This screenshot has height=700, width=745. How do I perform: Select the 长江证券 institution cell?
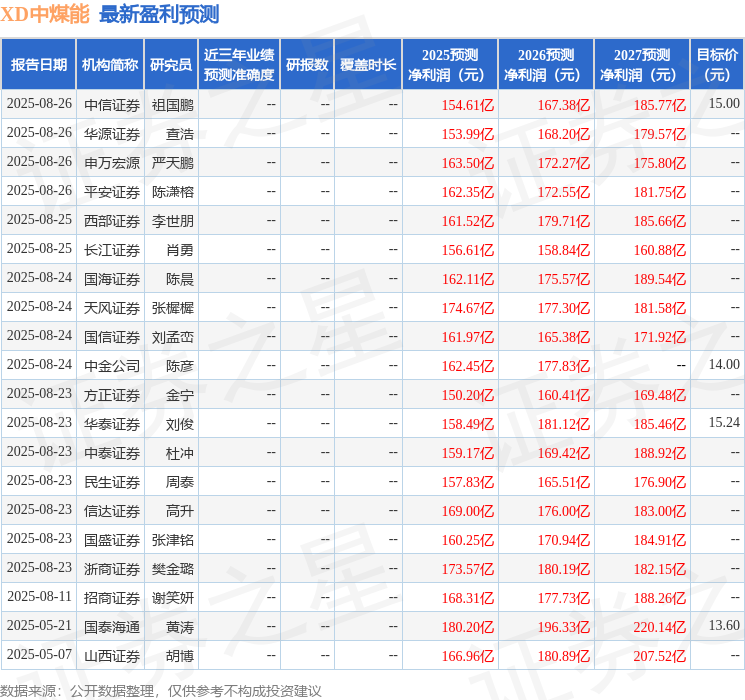tap(112, 250)
